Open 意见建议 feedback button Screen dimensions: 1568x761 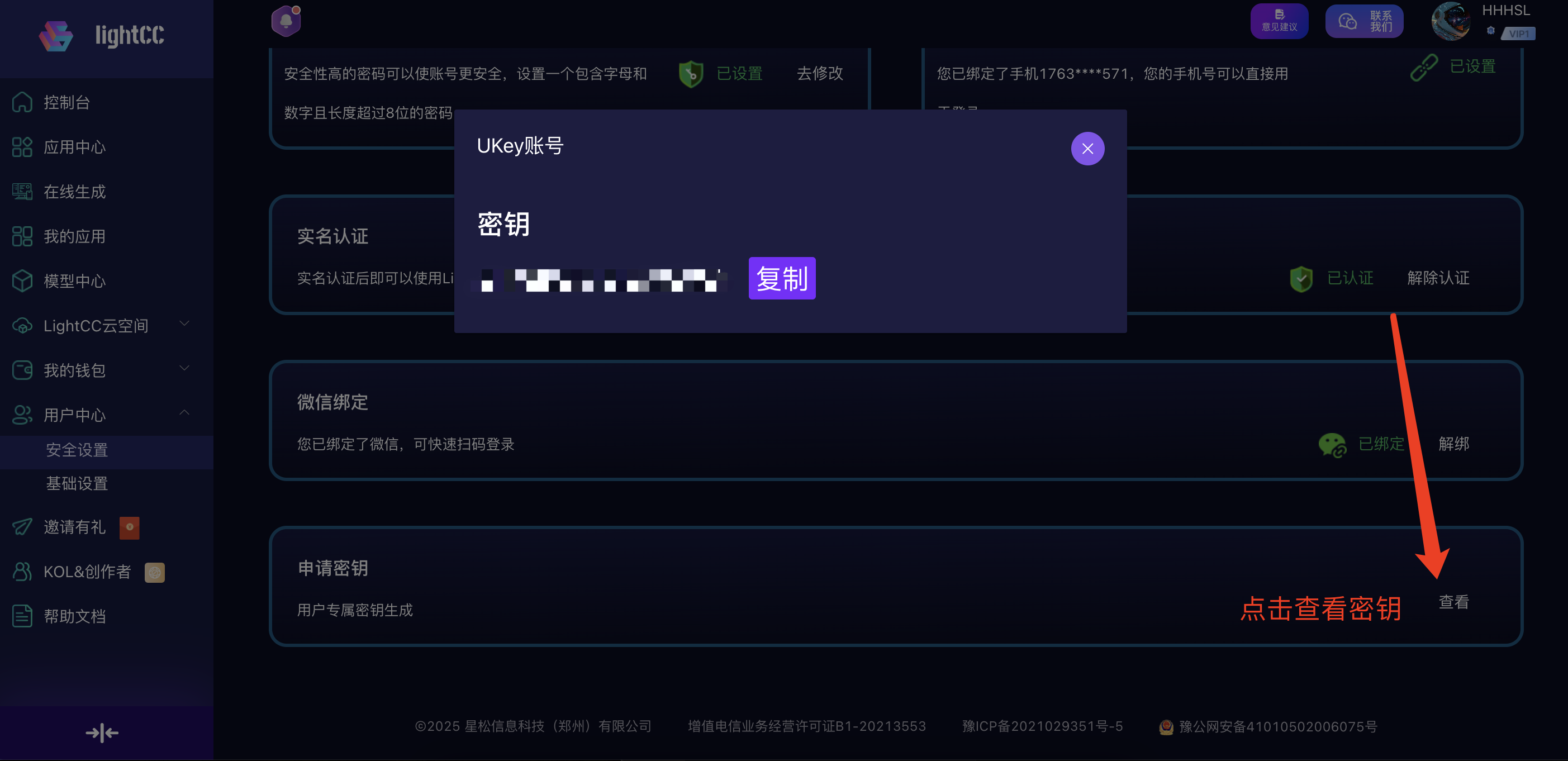tap(1279, 21)
